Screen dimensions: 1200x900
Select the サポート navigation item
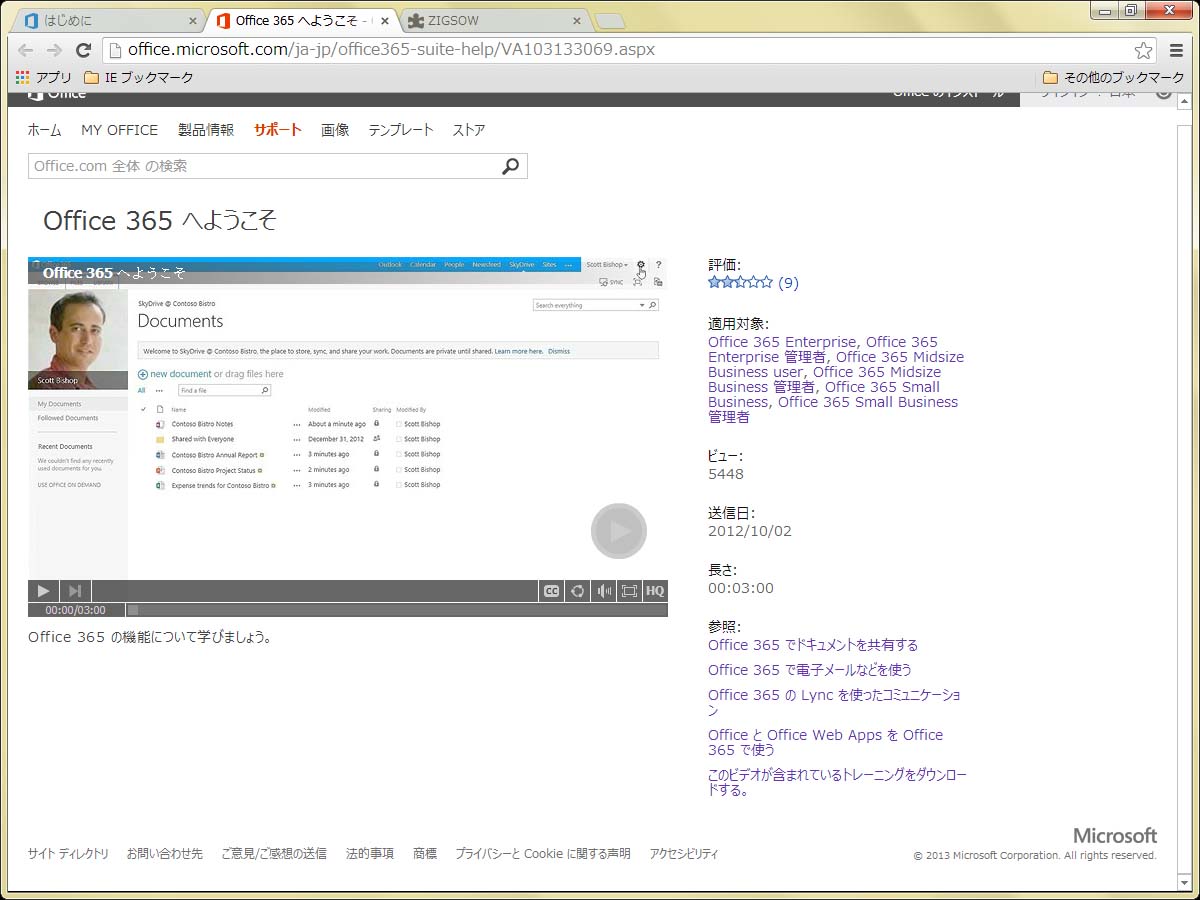pos(277,130)
